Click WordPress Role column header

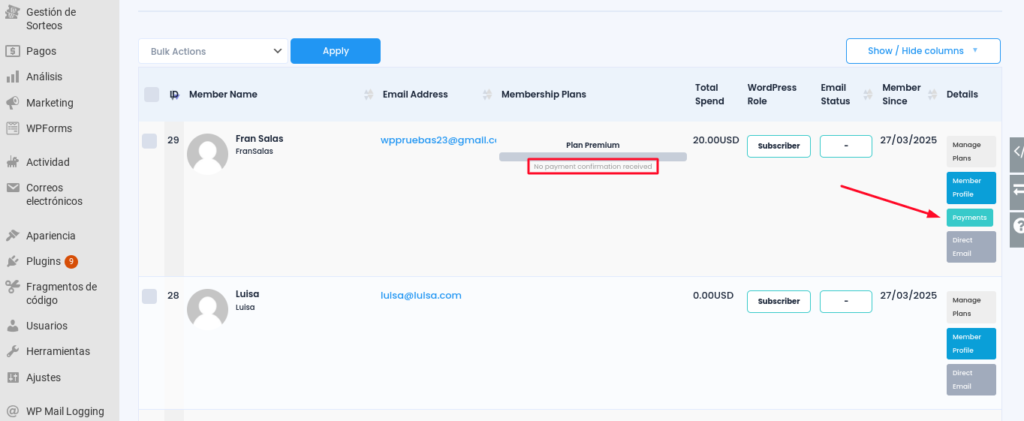coord(772,95)
